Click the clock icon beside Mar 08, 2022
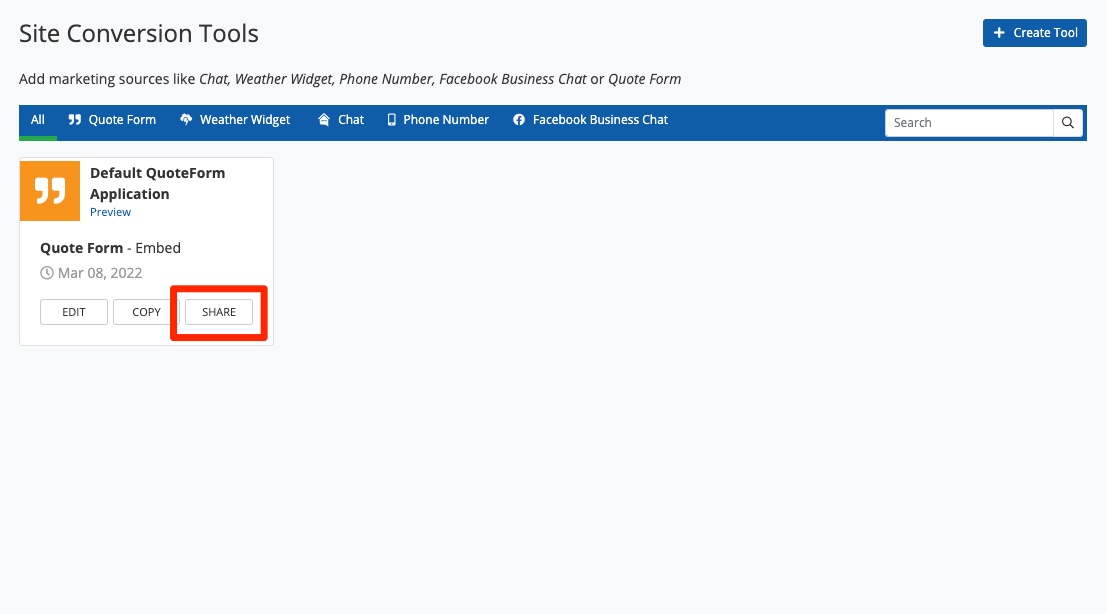 [x=47, y=273]
